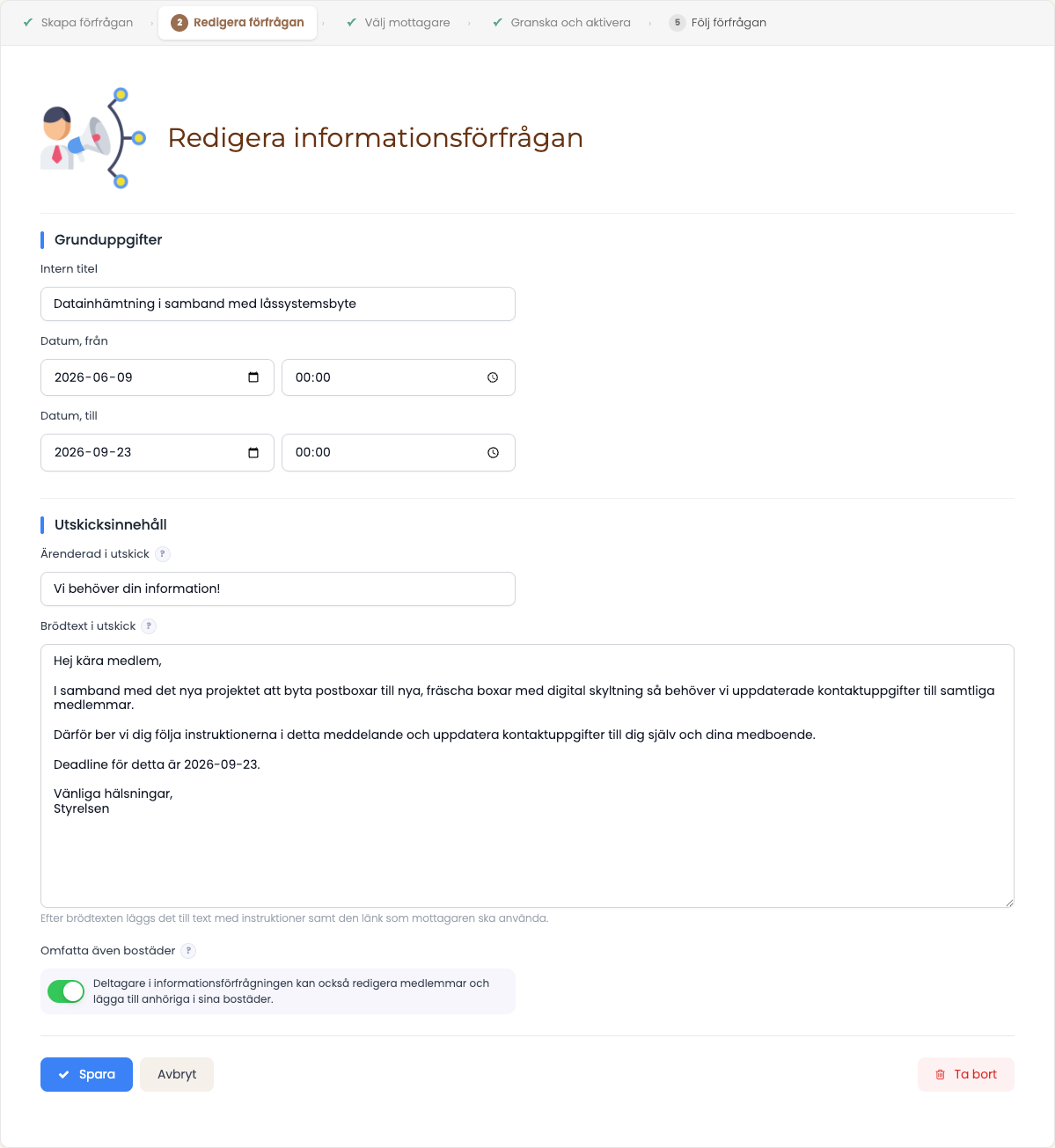The width and height of the screenshot is (1055, 1148).
Task: Click clock icon in to-time field
Action: (x=493, y=452)
